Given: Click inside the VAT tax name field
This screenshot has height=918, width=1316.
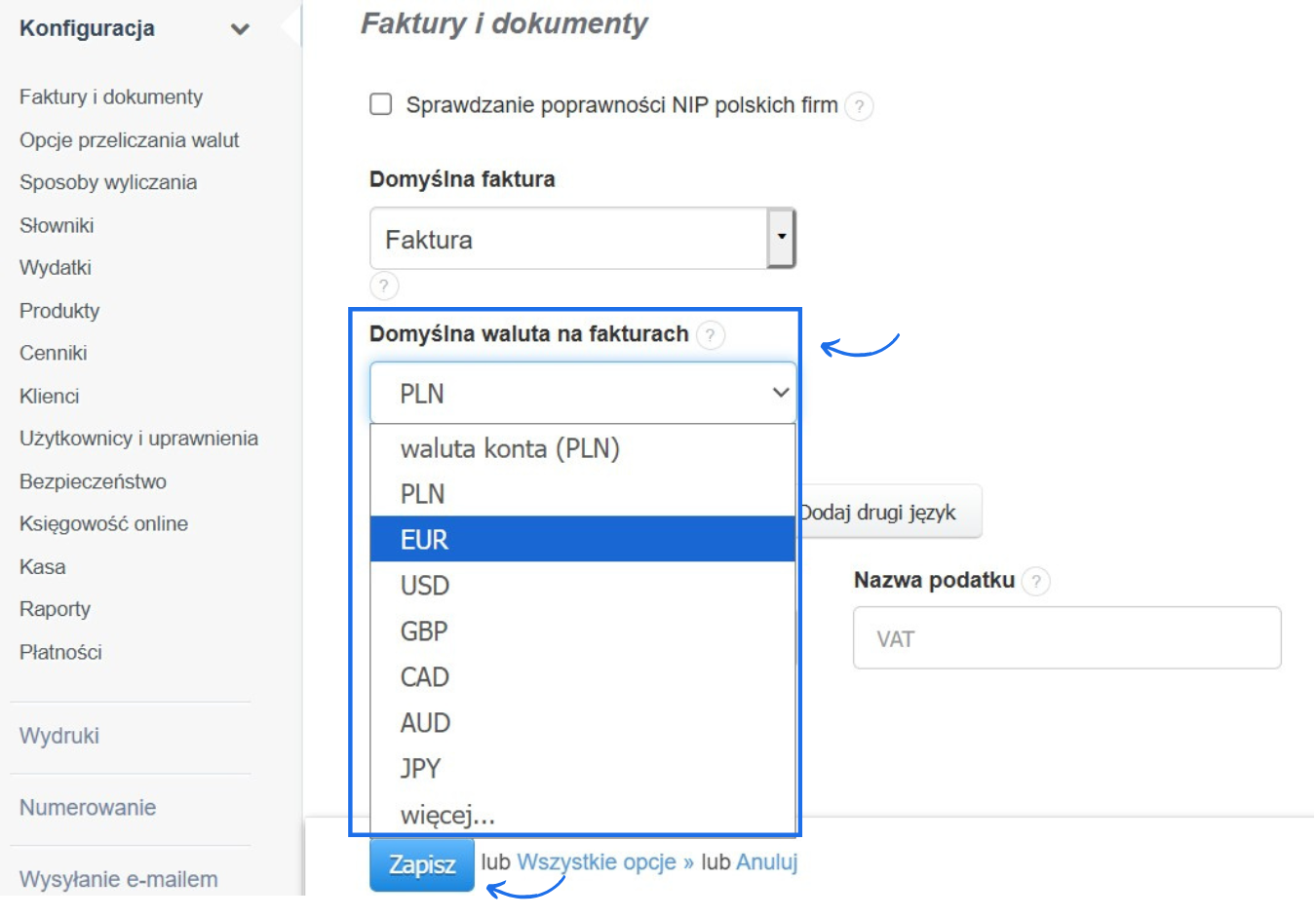Looking at the screenshot, I should (1066, 637).
